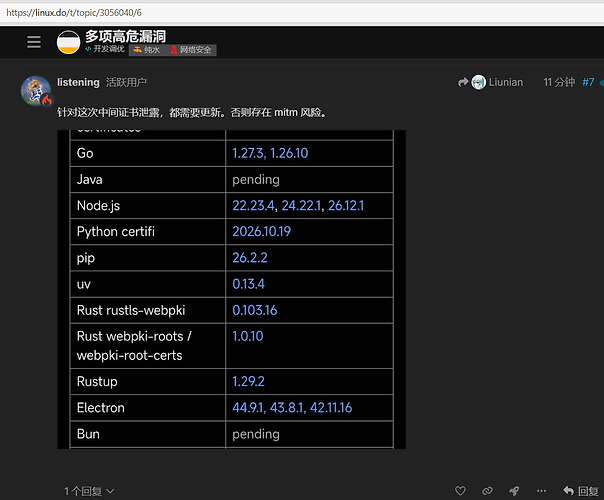604x500 pixels.
Task: Select the uv label cell
Action: point(148,284)
